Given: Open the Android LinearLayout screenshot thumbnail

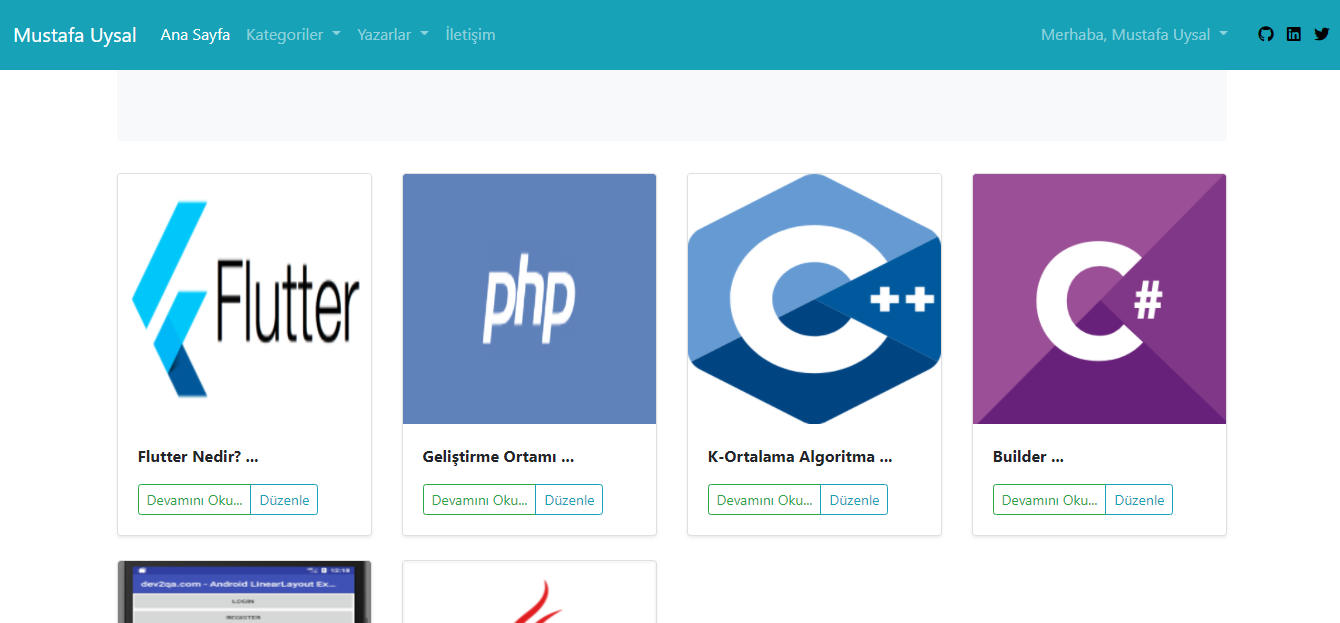Looking at the screenshot, I should [245, 592].
